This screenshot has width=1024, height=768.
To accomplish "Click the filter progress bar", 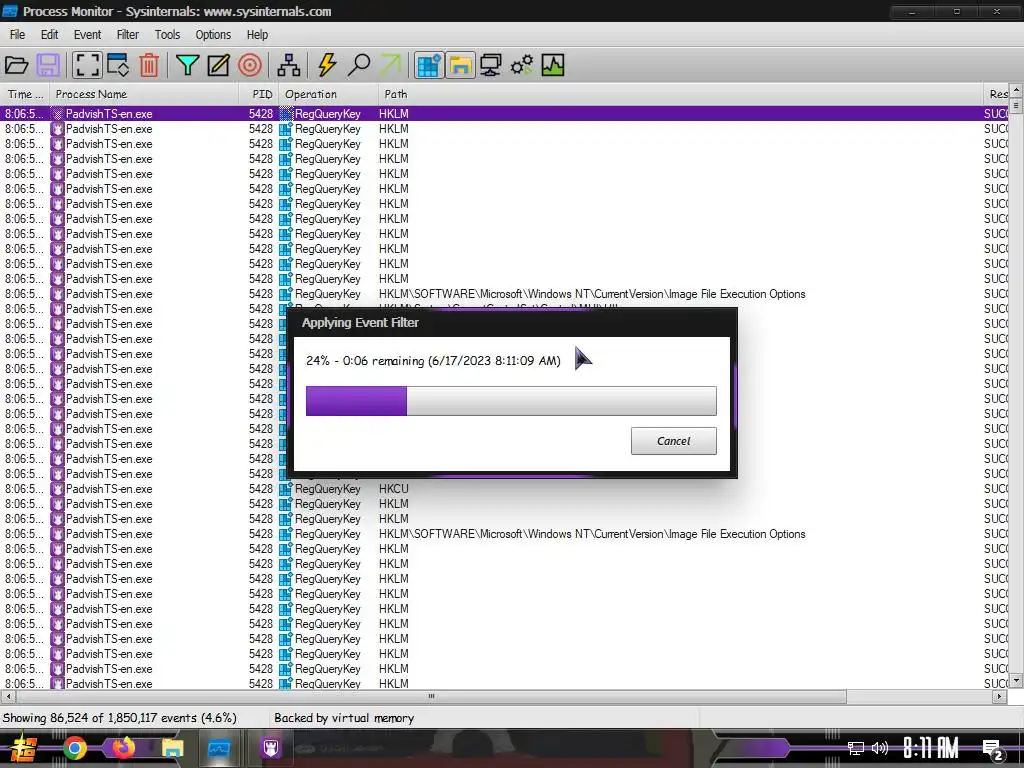I will (x=511, y=400).
